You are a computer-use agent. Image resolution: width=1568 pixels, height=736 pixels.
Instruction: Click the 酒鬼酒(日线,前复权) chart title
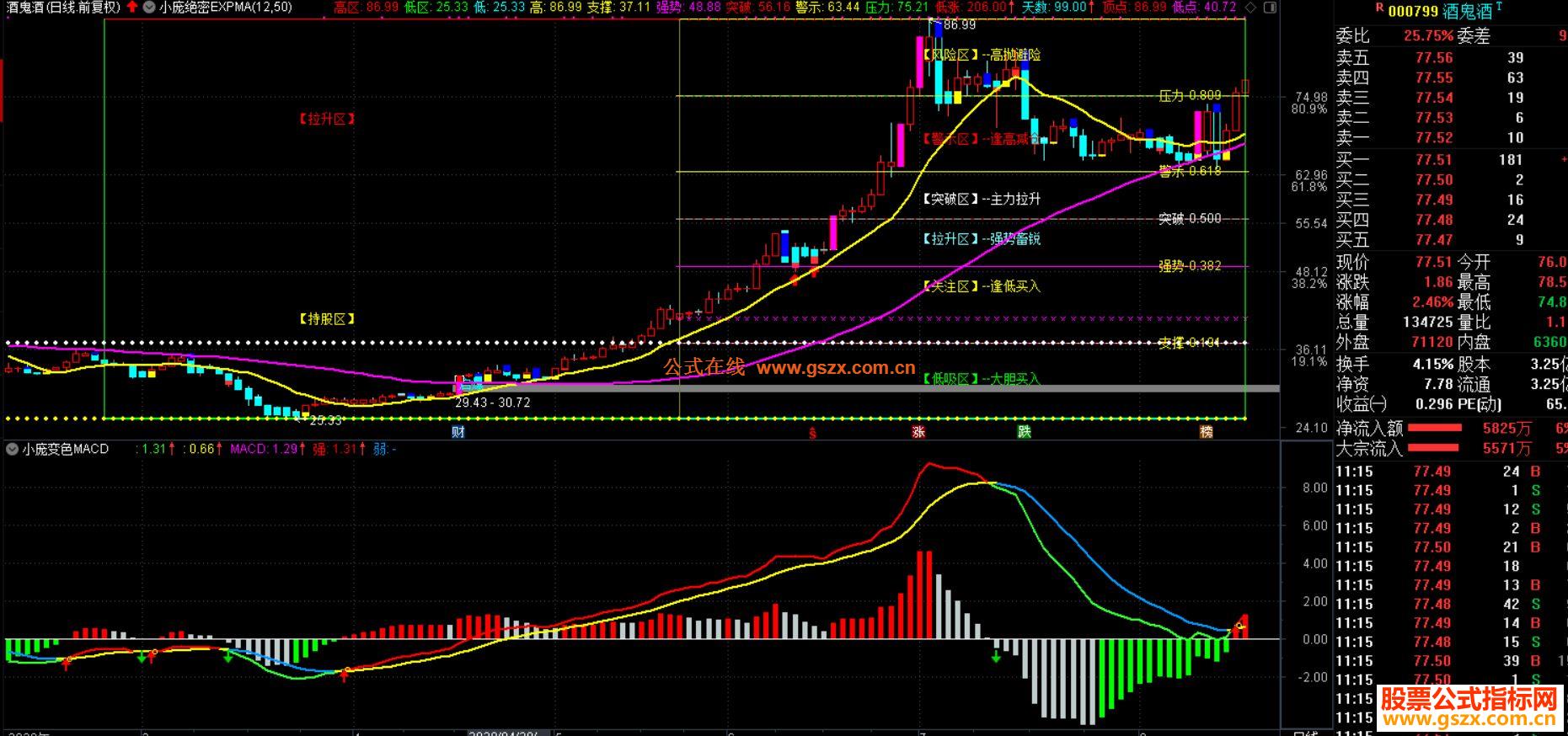[64, 8]
